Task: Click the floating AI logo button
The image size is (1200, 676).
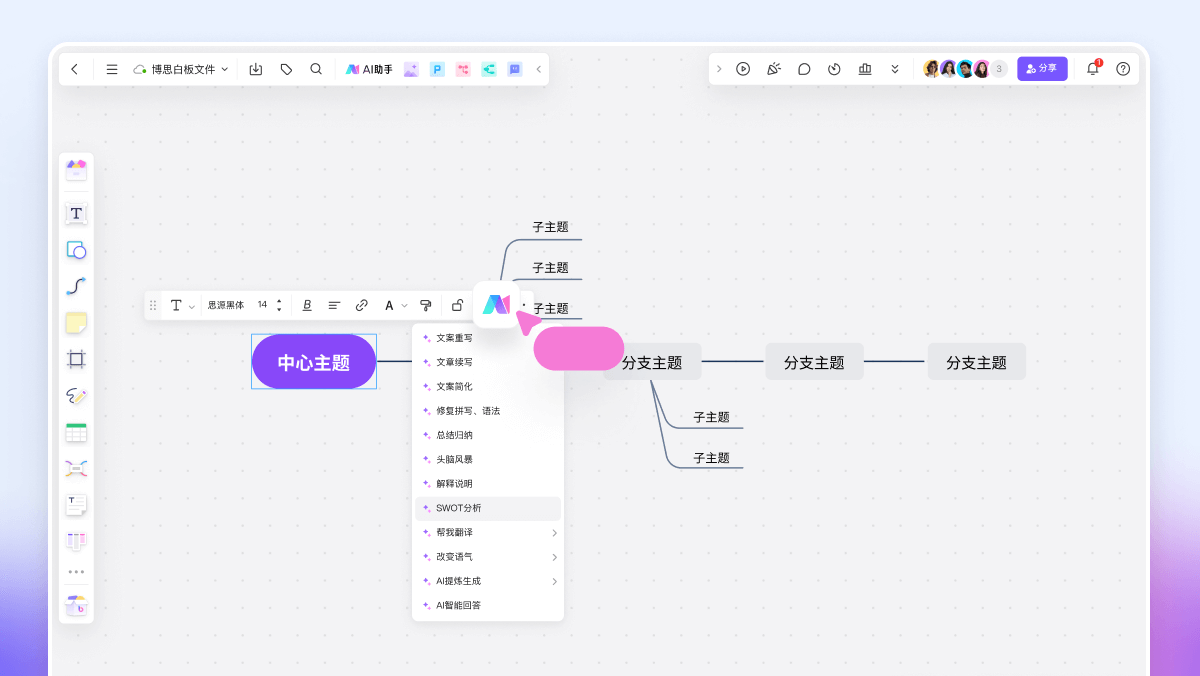Action: pyautogui.click(x=496, y=304)
